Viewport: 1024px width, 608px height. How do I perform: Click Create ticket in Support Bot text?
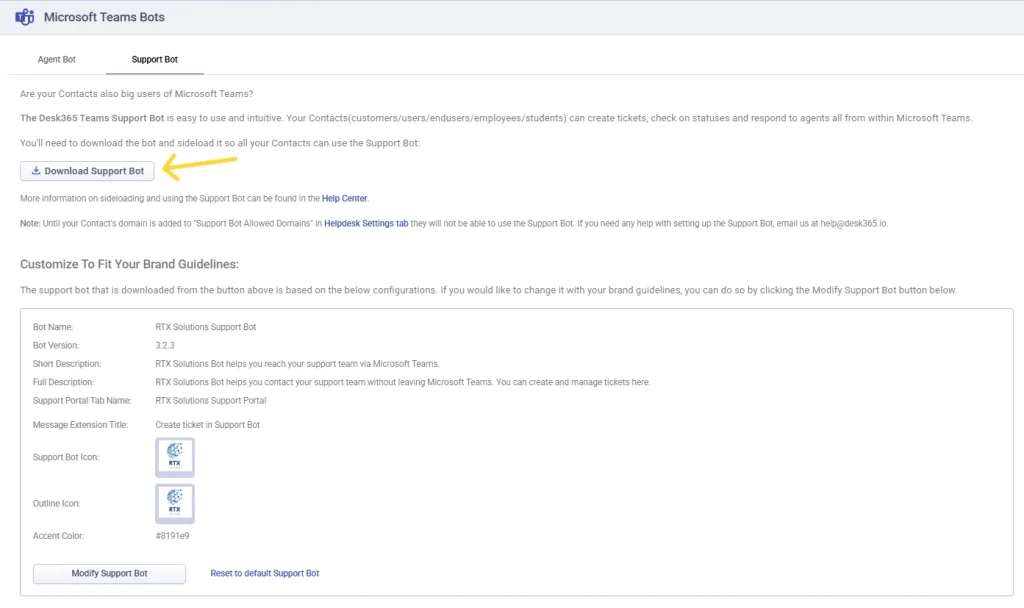coord(208,424)
